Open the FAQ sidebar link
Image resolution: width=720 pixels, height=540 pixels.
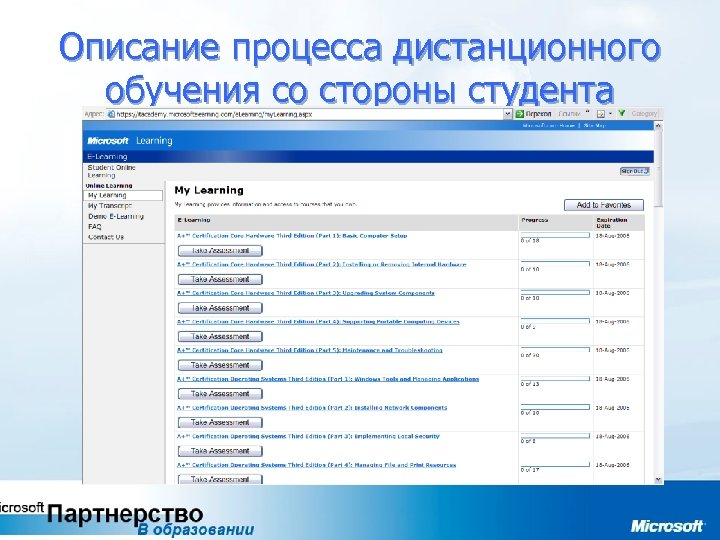point(95,227)
